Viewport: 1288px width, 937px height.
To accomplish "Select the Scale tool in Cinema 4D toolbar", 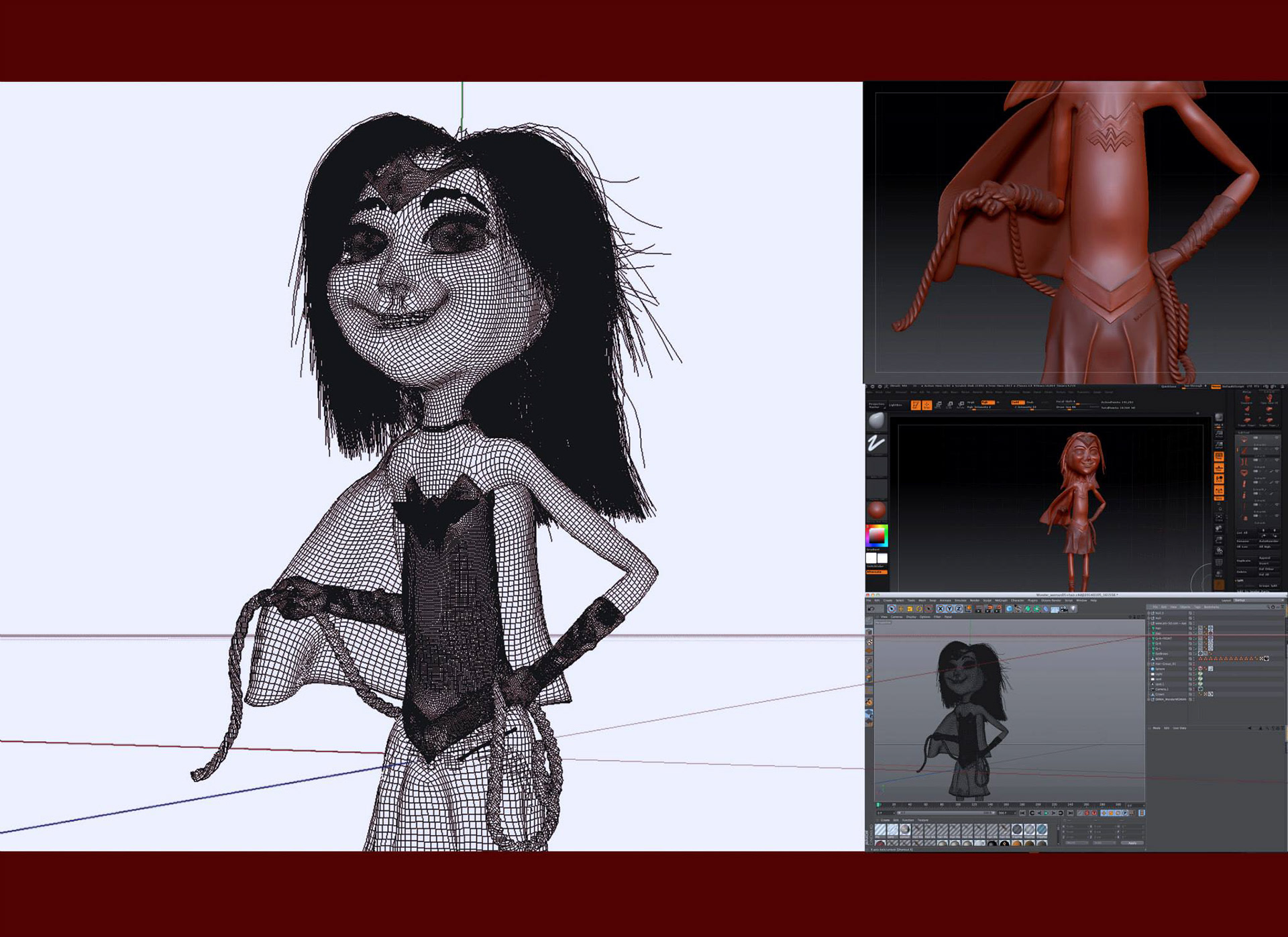I will pyautogui.click(x=910, y=609).
